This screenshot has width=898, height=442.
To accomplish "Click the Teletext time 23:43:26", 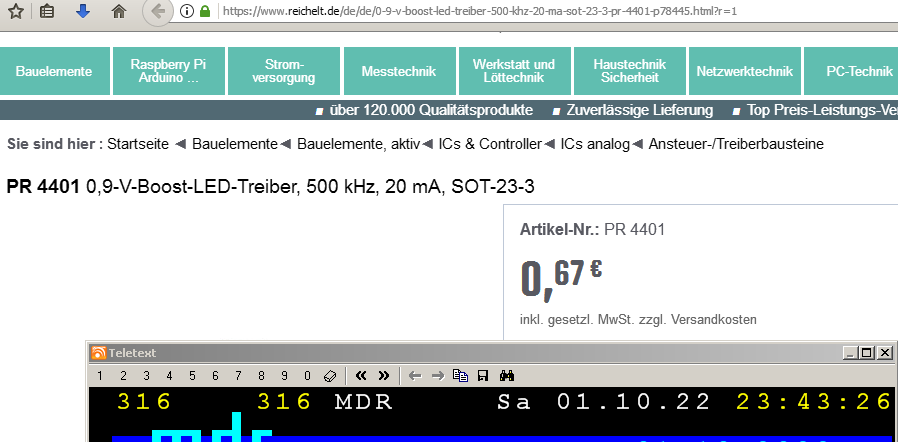I will click(x=814, y=402).
